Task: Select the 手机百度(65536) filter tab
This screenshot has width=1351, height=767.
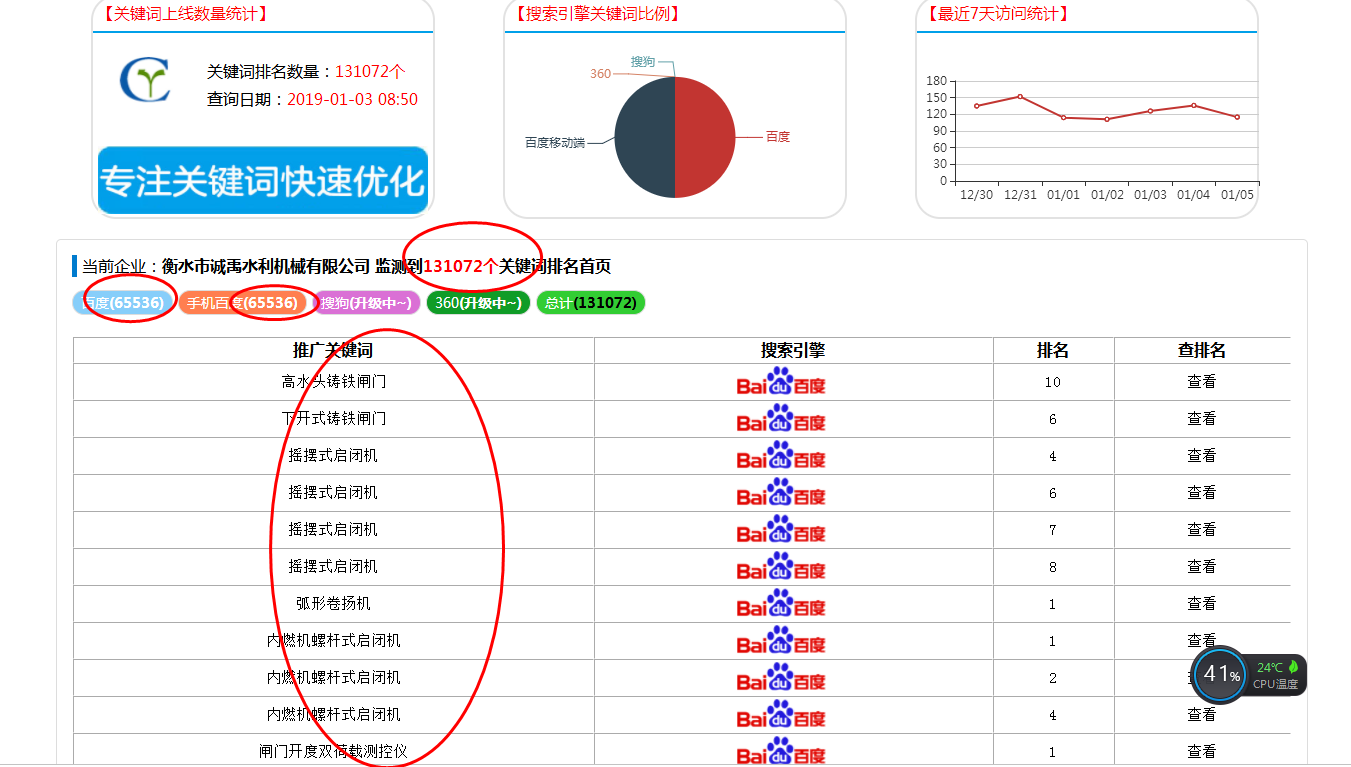Action: [x=243, y=303]
